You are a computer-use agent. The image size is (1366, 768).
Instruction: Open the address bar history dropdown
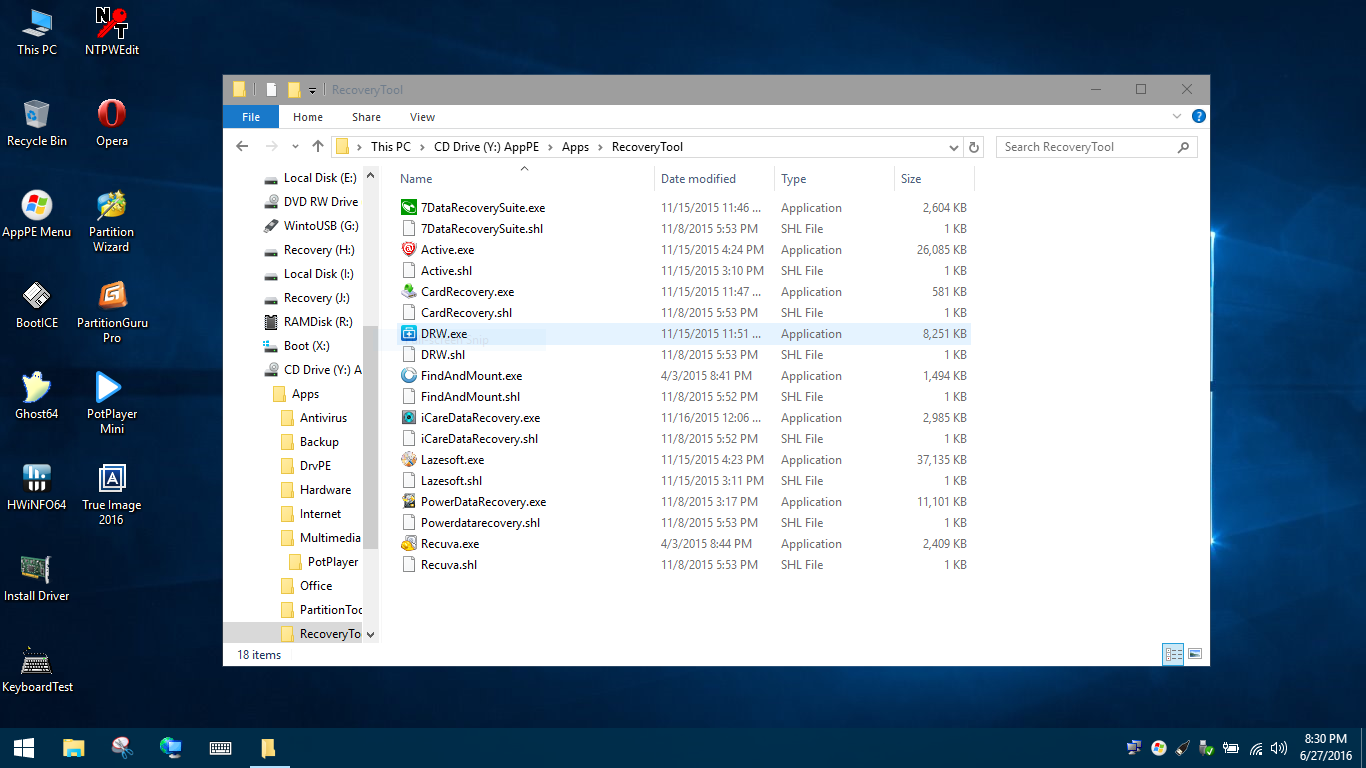[x=954, y=147]
